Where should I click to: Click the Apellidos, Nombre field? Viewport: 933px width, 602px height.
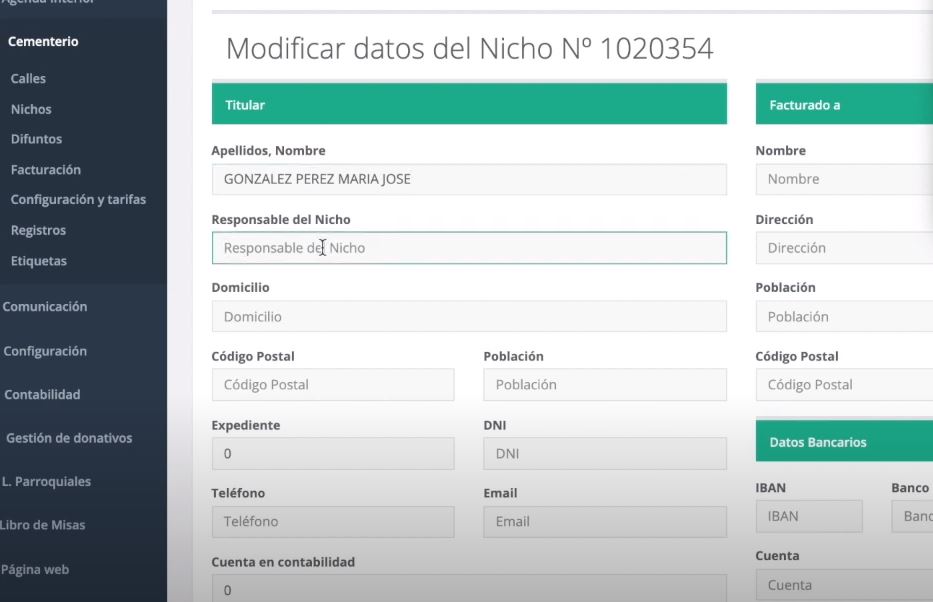[x=469, y=180]
